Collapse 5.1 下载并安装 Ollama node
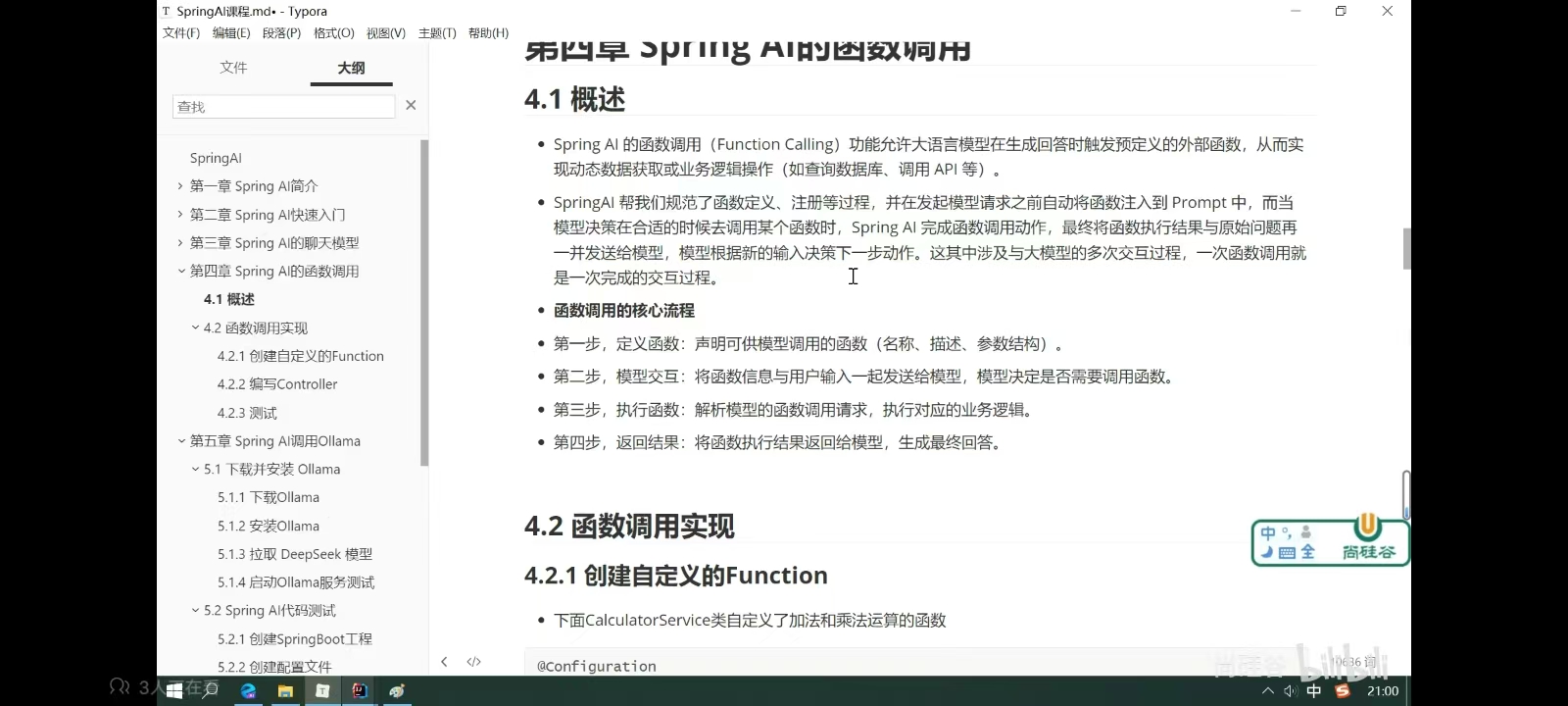 pos(195,469)
